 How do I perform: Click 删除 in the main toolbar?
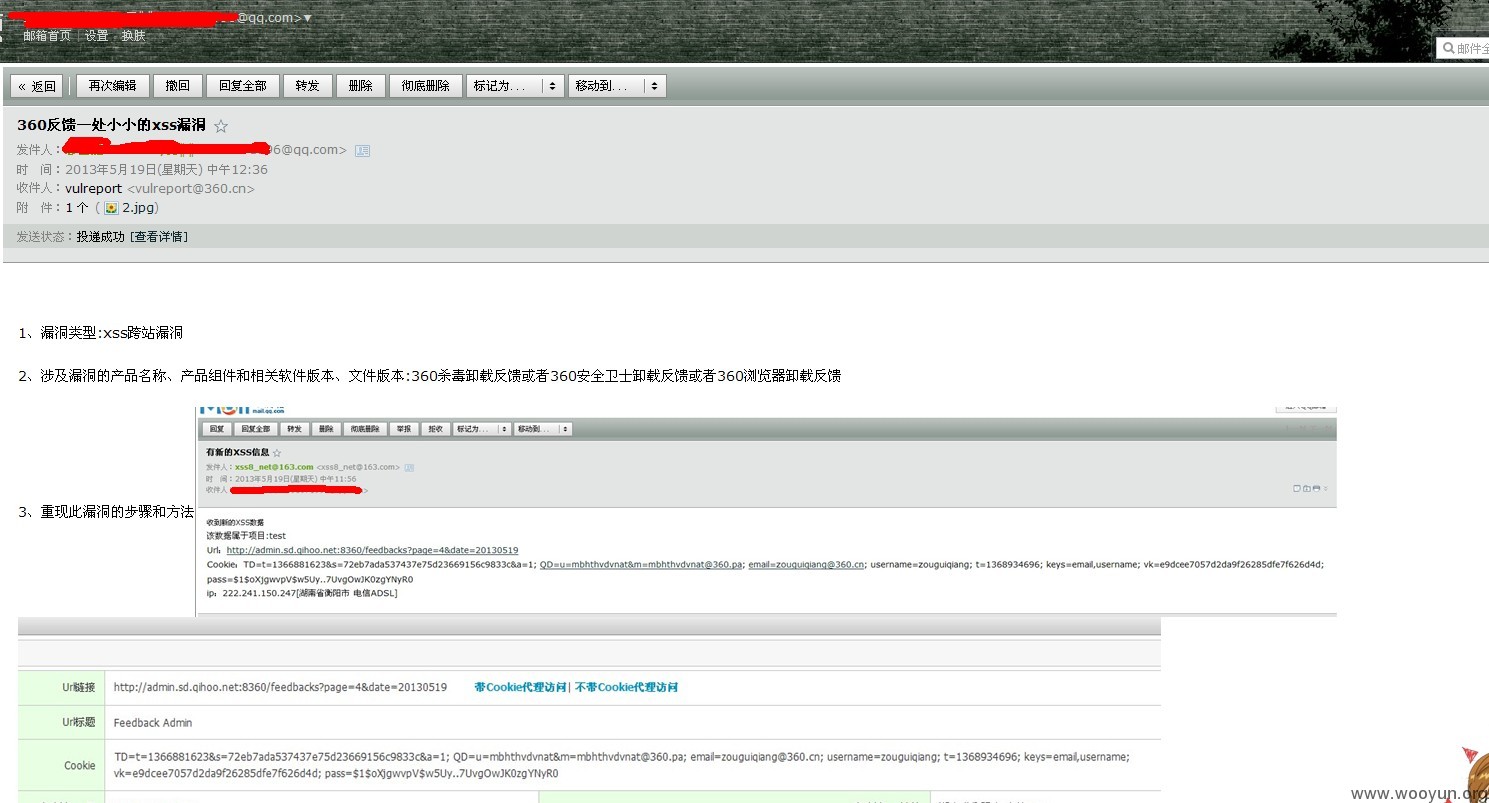pyautogui.click(x=361, y=86)
